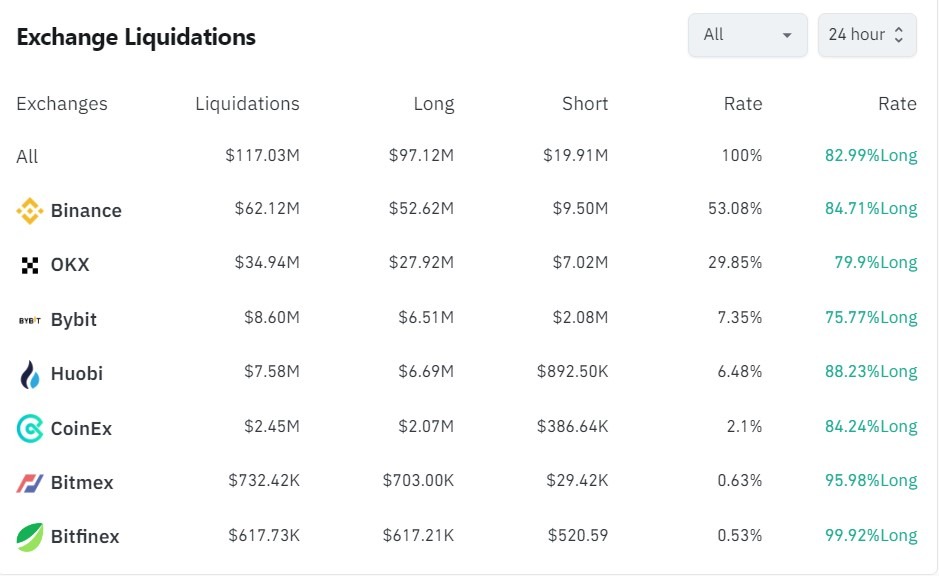Click the CoinEx exchange name
939x576 pixels.
click(x=81, y=429)
